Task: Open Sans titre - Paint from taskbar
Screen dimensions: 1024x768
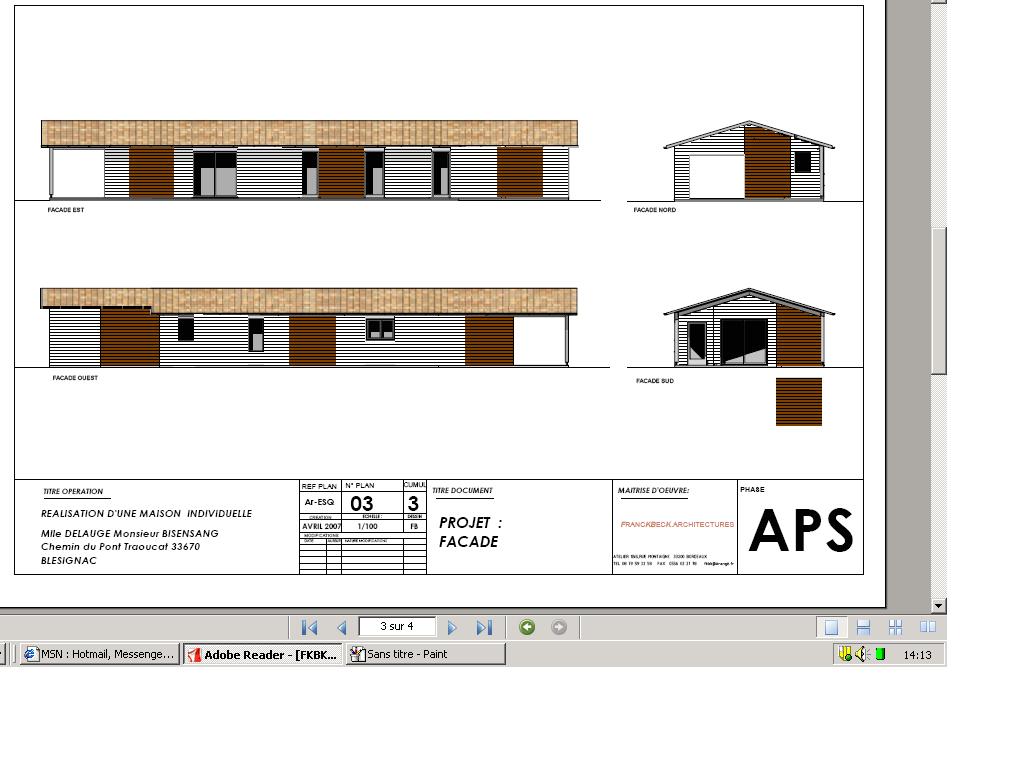Action: [425, 654]
